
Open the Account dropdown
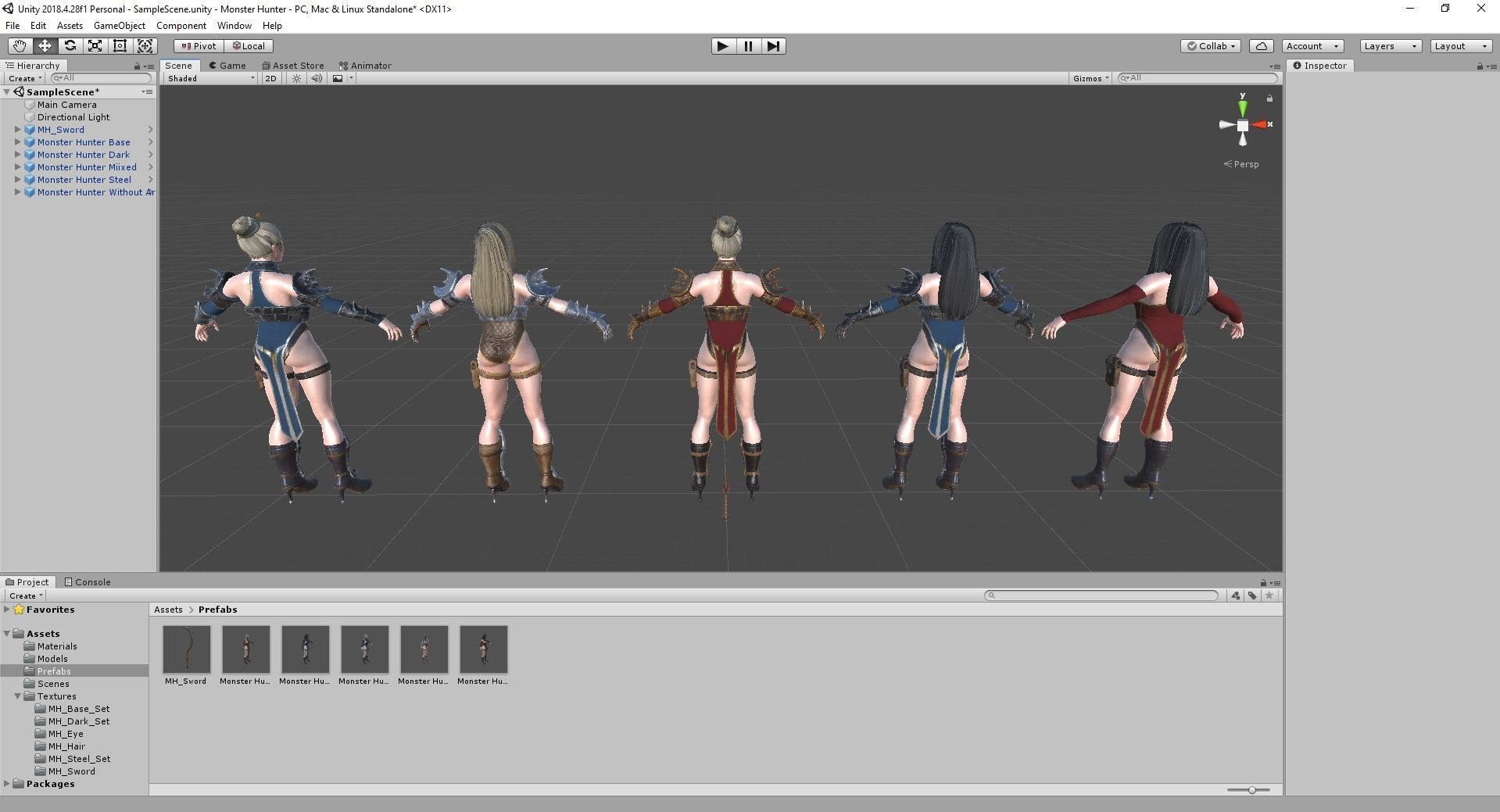click(x=1312, y=46)
